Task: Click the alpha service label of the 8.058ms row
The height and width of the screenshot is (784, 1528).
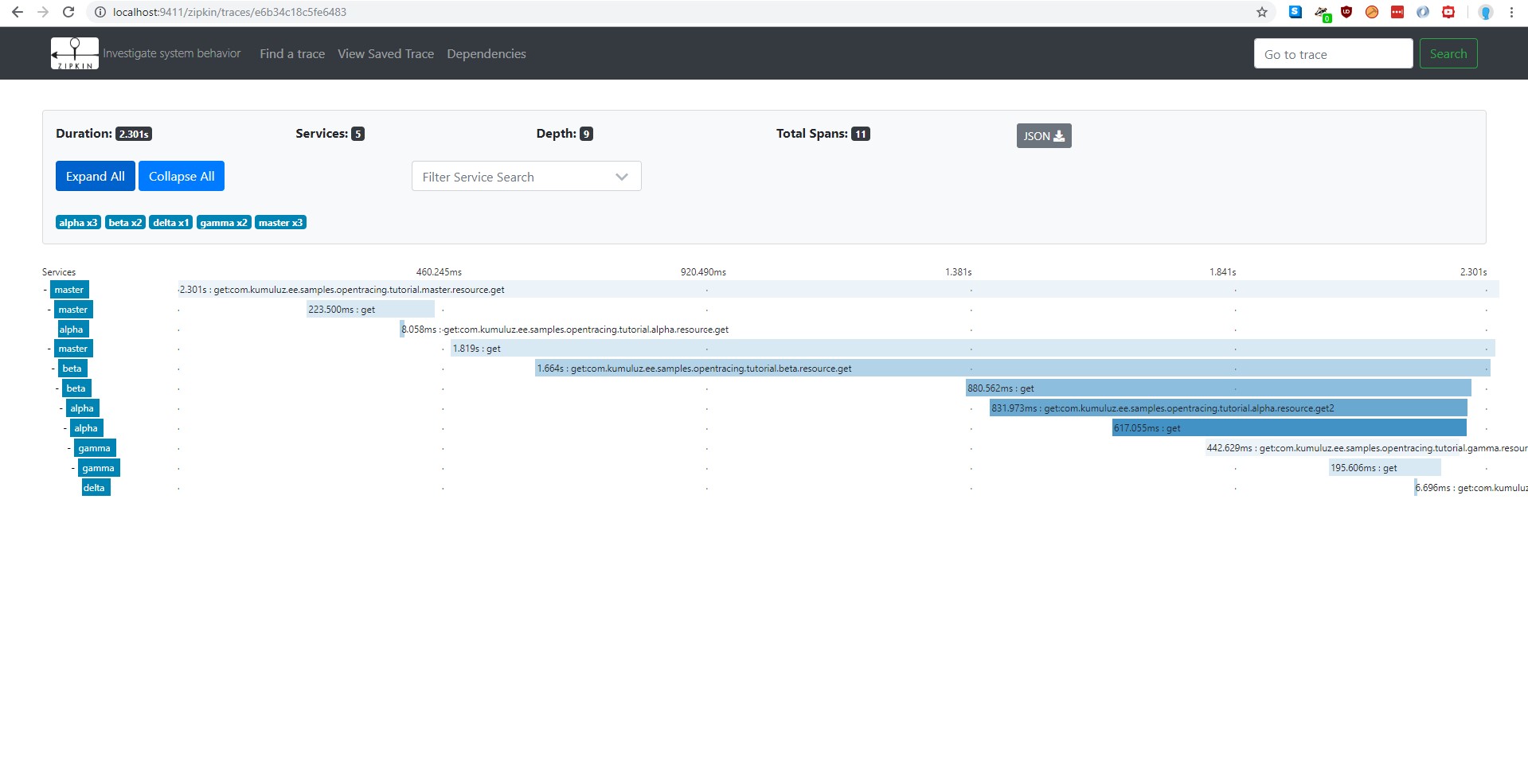Action: (x=72, y=330)
